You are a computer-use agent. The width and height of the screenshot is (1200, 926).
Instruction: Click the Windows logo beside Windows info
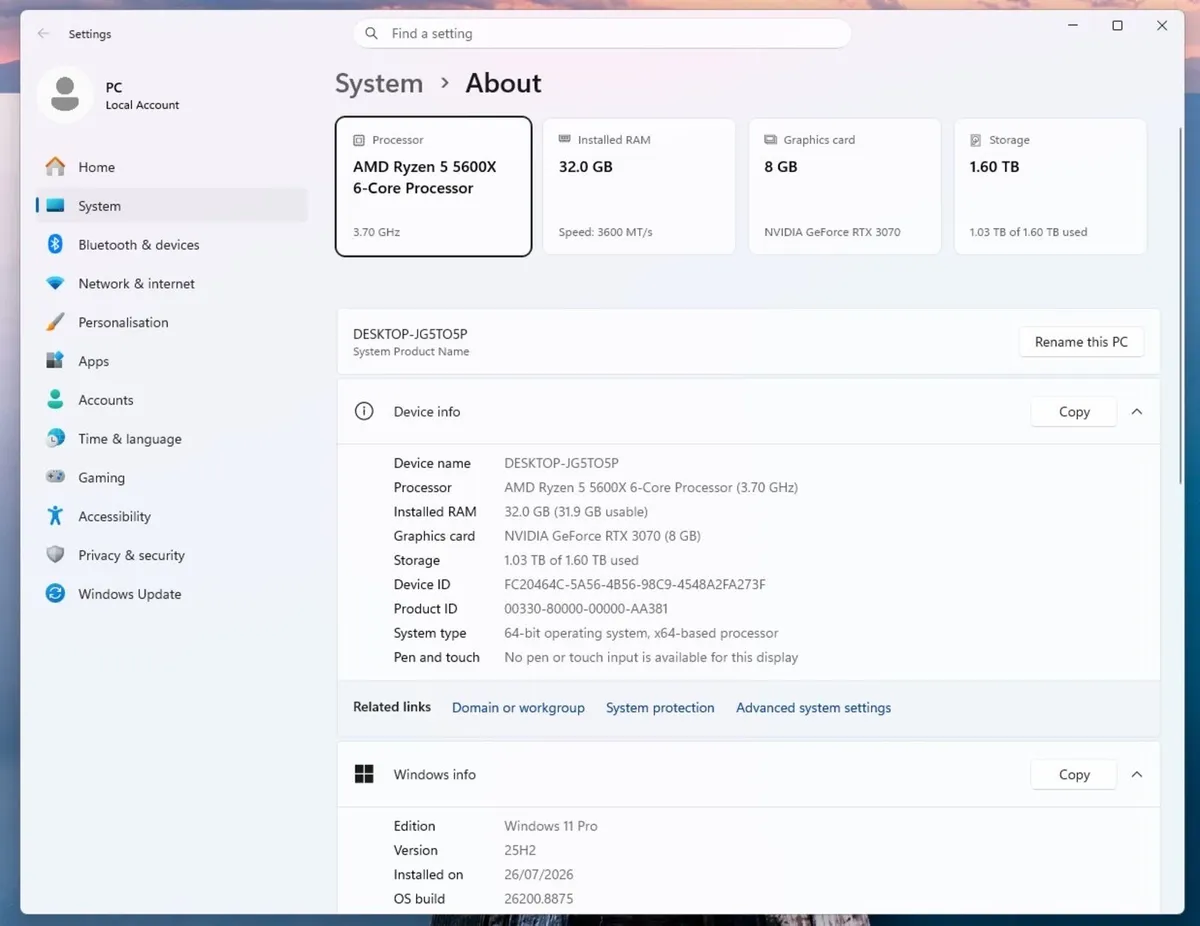coord(364,774)
